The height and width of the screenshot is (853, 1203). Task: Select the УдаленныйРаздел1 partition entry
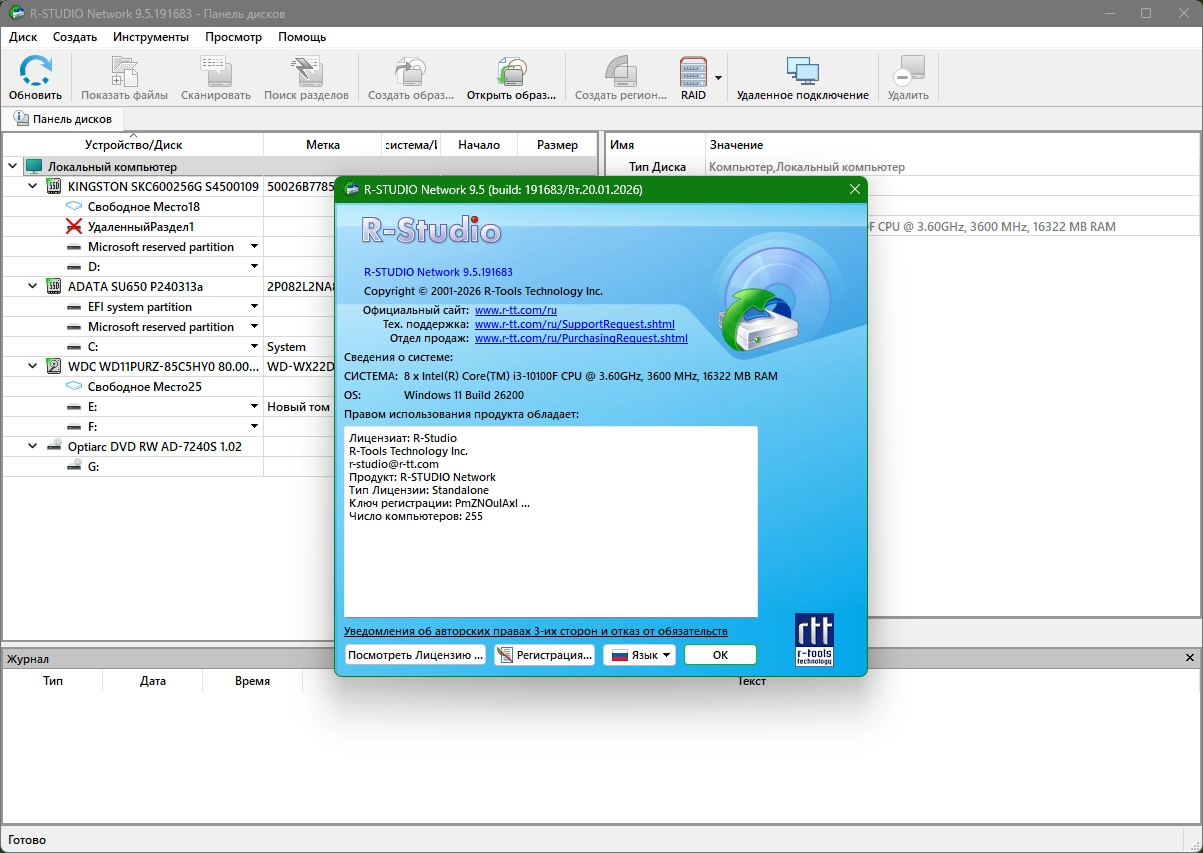[x=141, y=227]
